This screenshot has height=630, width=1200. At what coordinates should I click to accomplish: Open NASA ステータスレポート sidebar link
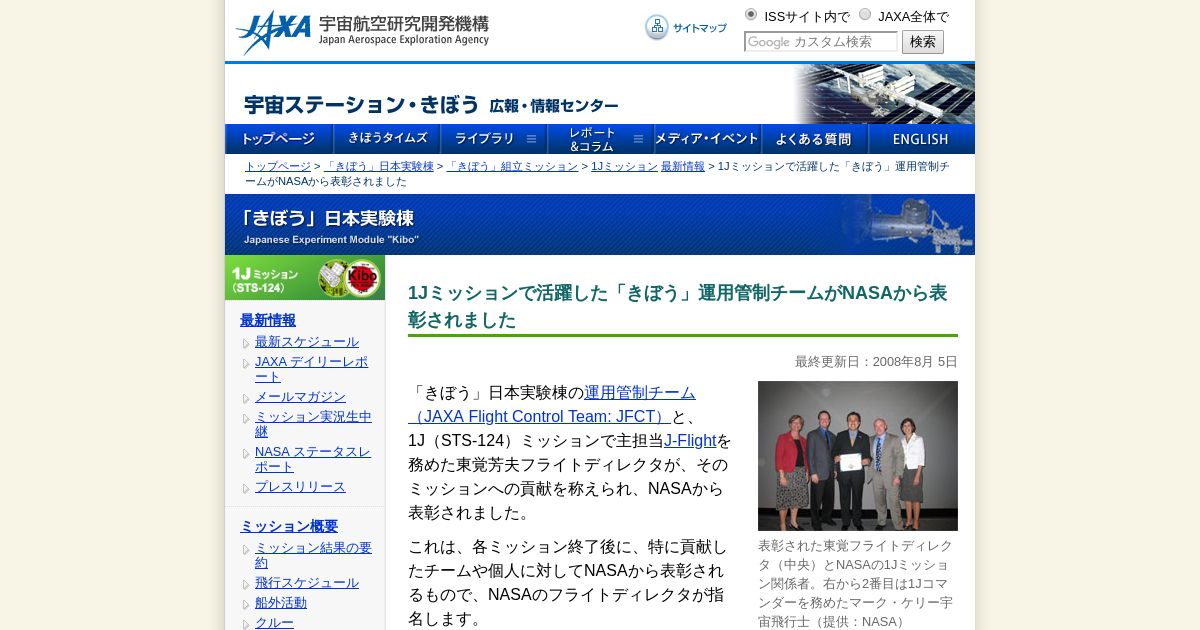[x=313, y=459]
